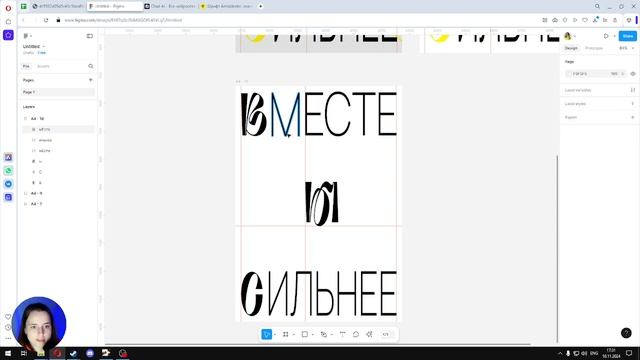Open Frame tool options dropdown arrow

click(x=294, y=335)
